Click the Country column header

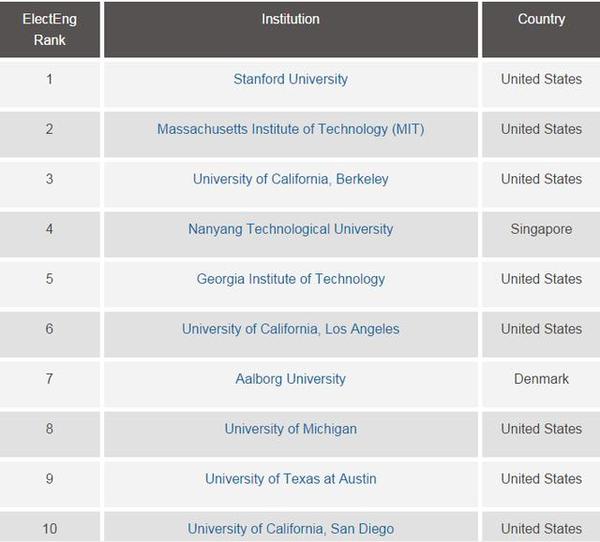(541, 29)
